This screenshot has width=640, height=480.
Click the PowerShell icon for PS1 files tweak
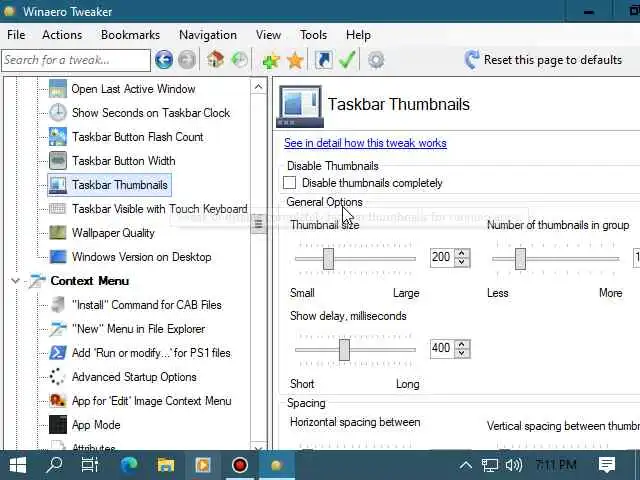58,353
